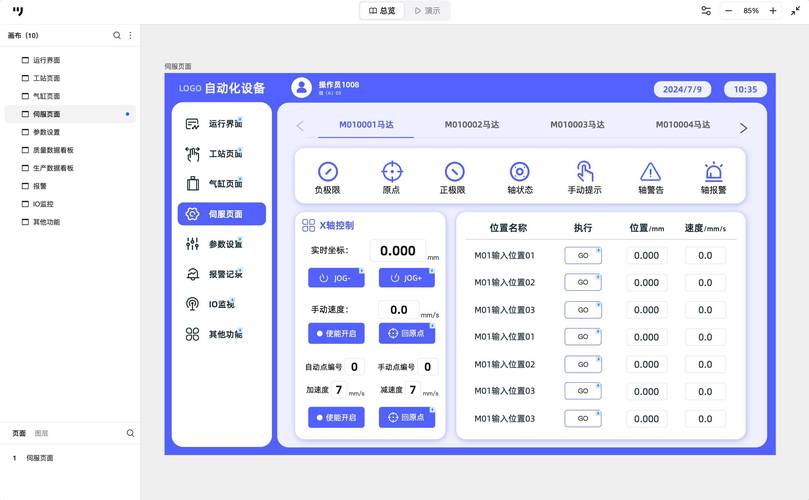Image resolution: width=809 pixels, height=500 pixels.
Task: Show previous motor tabs with left chevron
Action: coord(300,126)
